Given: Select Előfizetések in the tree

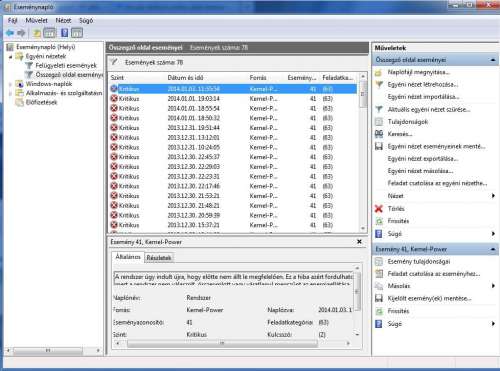Looking at the screenshot, I should tap(42, 102).
